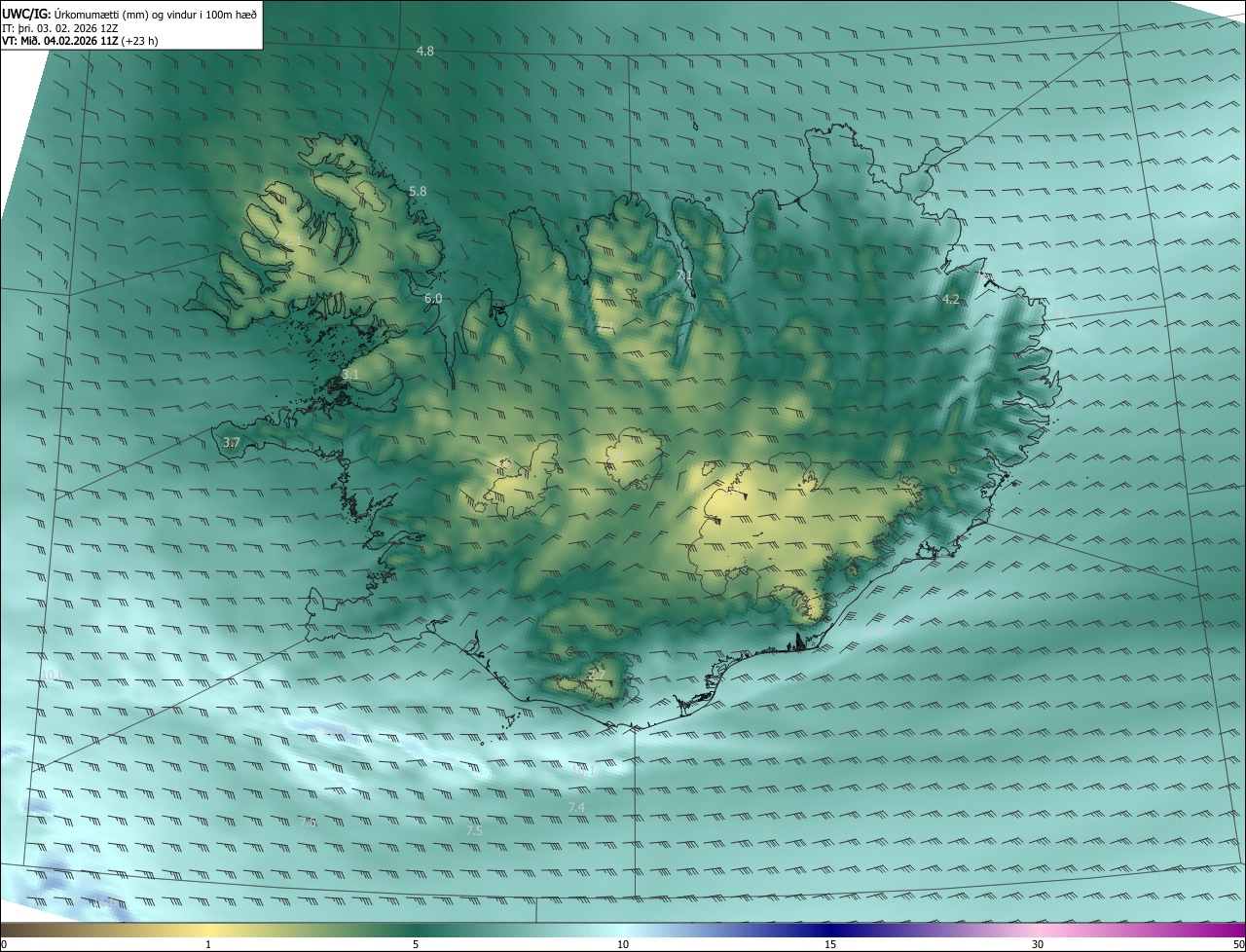This screenshot has height=952, width=1246.
Task: Click the color scale tick label 30
Action: pos(1038,944)
